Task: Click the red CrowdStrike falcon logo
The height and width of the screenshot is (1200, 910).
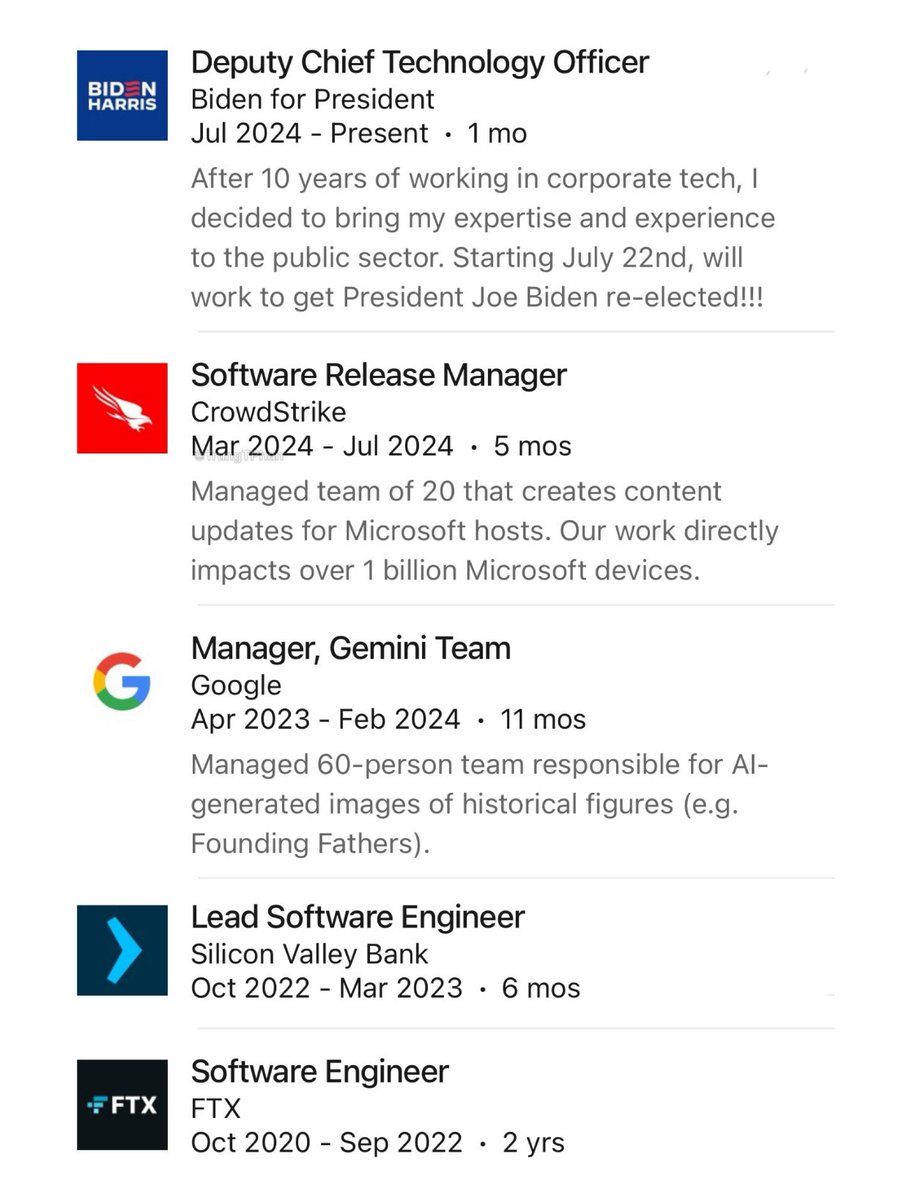Action: pos(122,408)
